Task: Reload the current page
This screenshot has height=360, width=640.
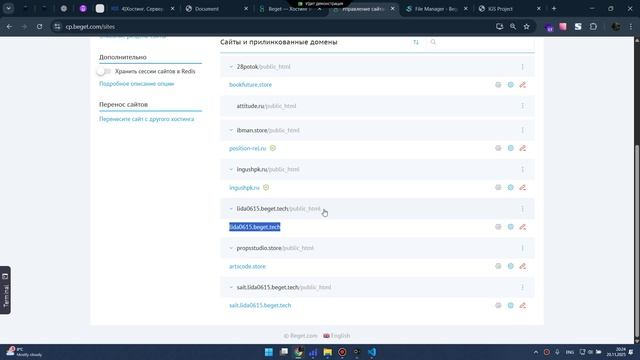Action: [39, 27]
